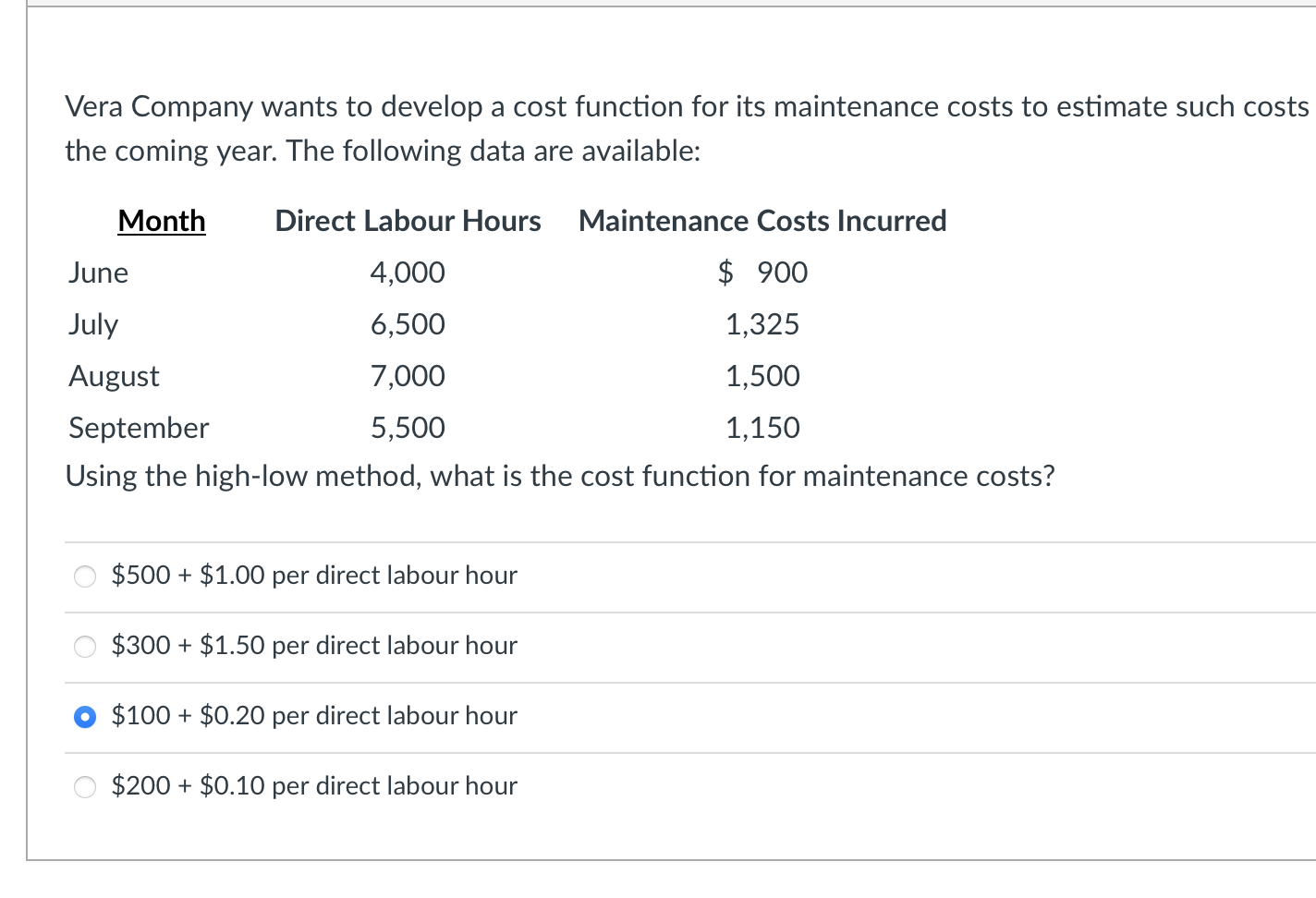Click the answer label text '$500 + $1.00 per direct labour hour'
This screenshot has height=898, width=1316.
click(314, 576)
